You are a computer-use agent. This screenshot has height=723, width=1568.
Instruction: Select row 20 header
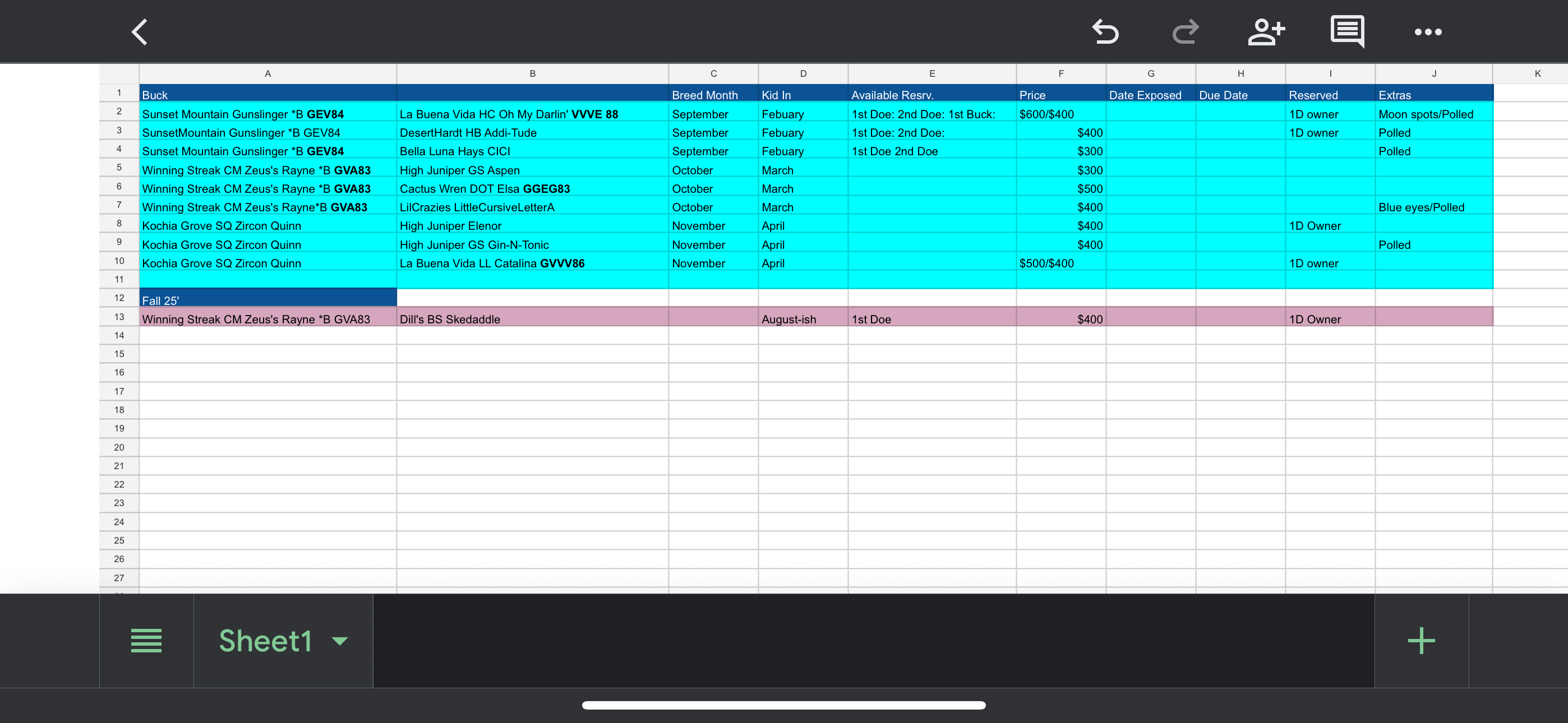coord(119,447)
